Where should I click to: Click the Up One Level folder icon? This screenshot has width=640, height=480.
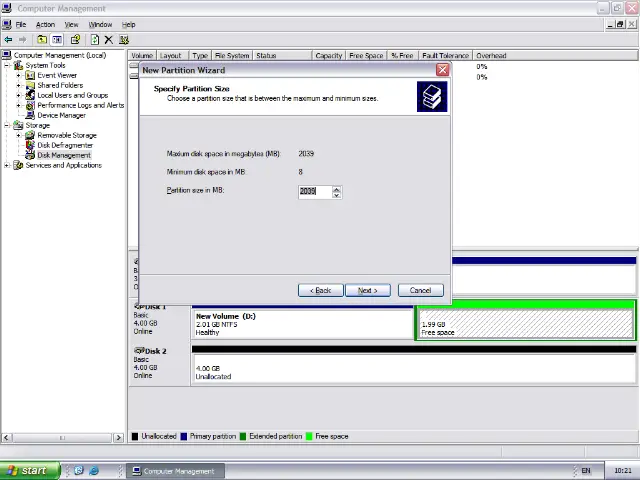tap(43, 40)
